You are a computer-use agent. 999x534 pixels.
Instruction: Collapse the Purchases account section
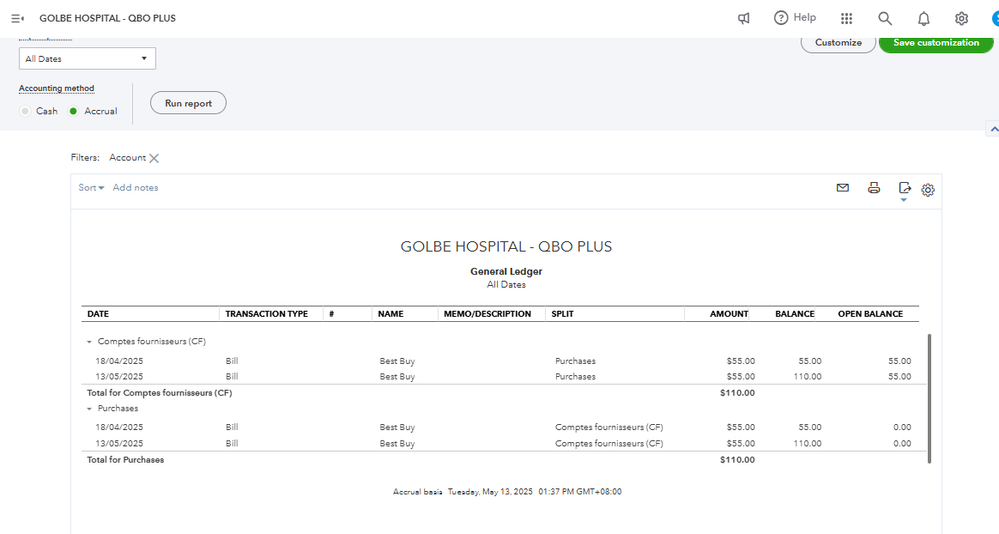click(89, 409)
